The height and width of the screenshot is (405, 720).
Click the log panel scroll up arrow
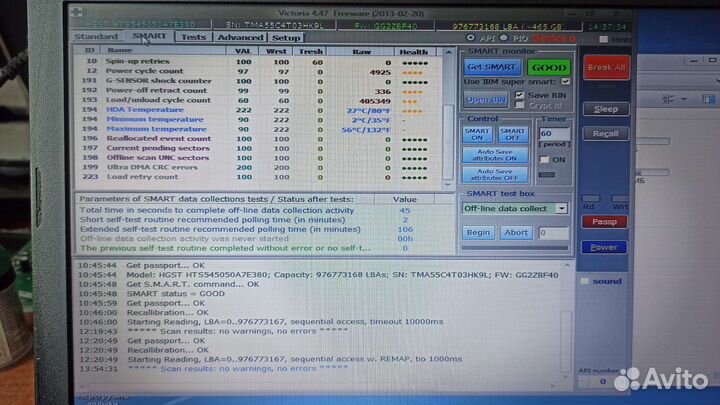567,265
